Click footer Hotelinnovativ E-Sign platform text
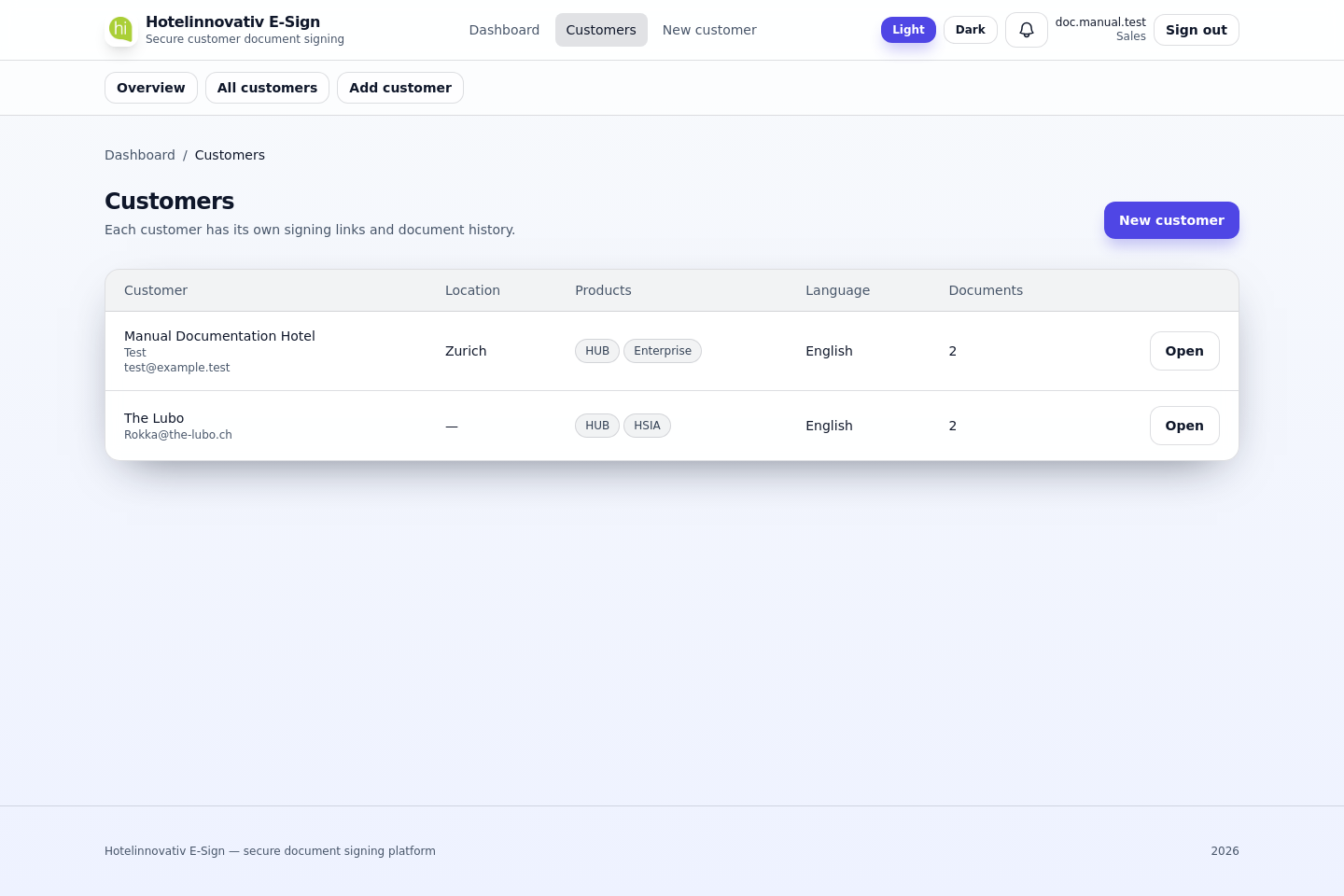The height and width of the screenshot is (896, 1344). (x=270, y=851)
